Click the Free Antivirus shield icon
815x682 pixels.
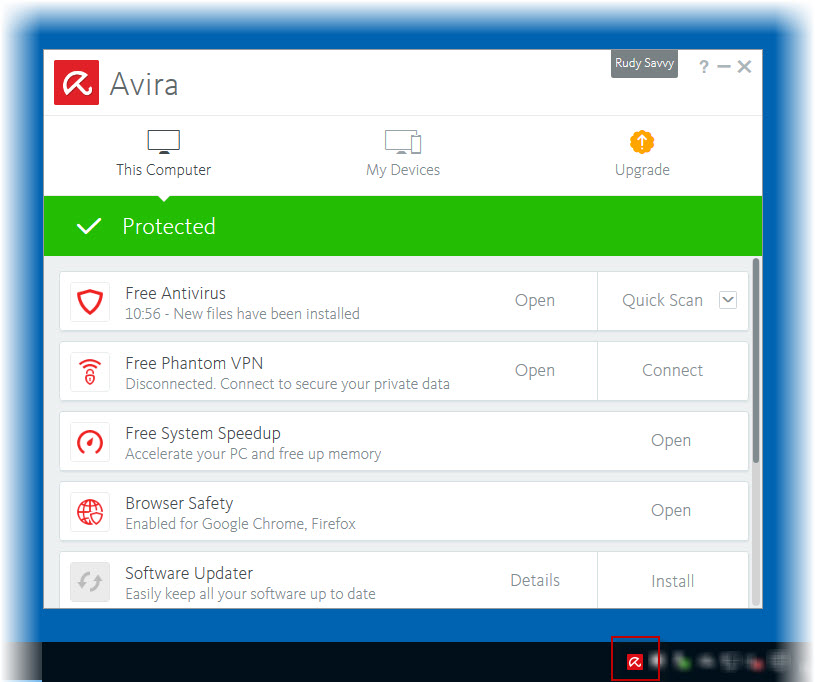[90, 301]
